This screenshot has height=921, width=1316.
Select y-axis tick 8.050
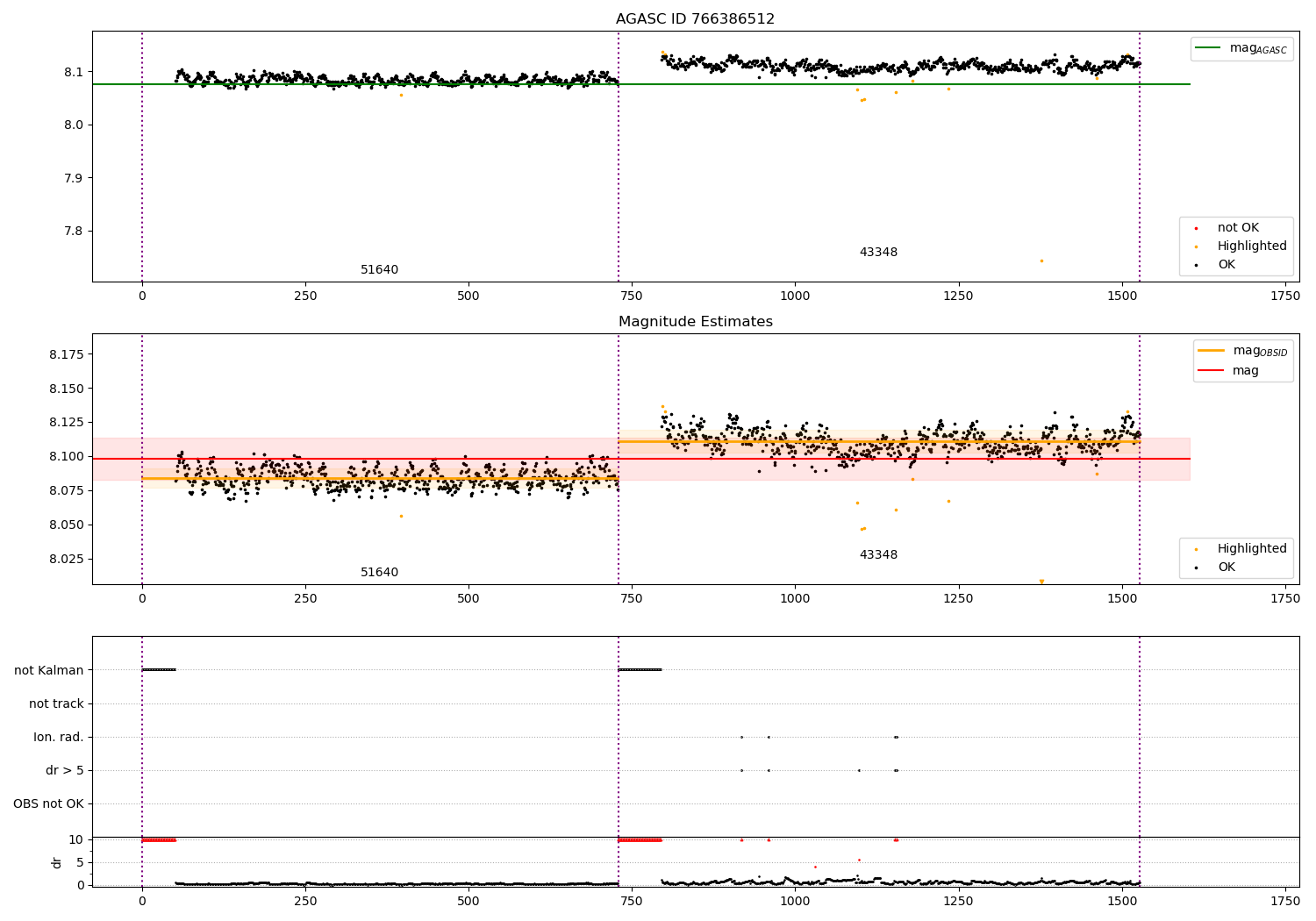pyautogui.click(x=67, y=525)
